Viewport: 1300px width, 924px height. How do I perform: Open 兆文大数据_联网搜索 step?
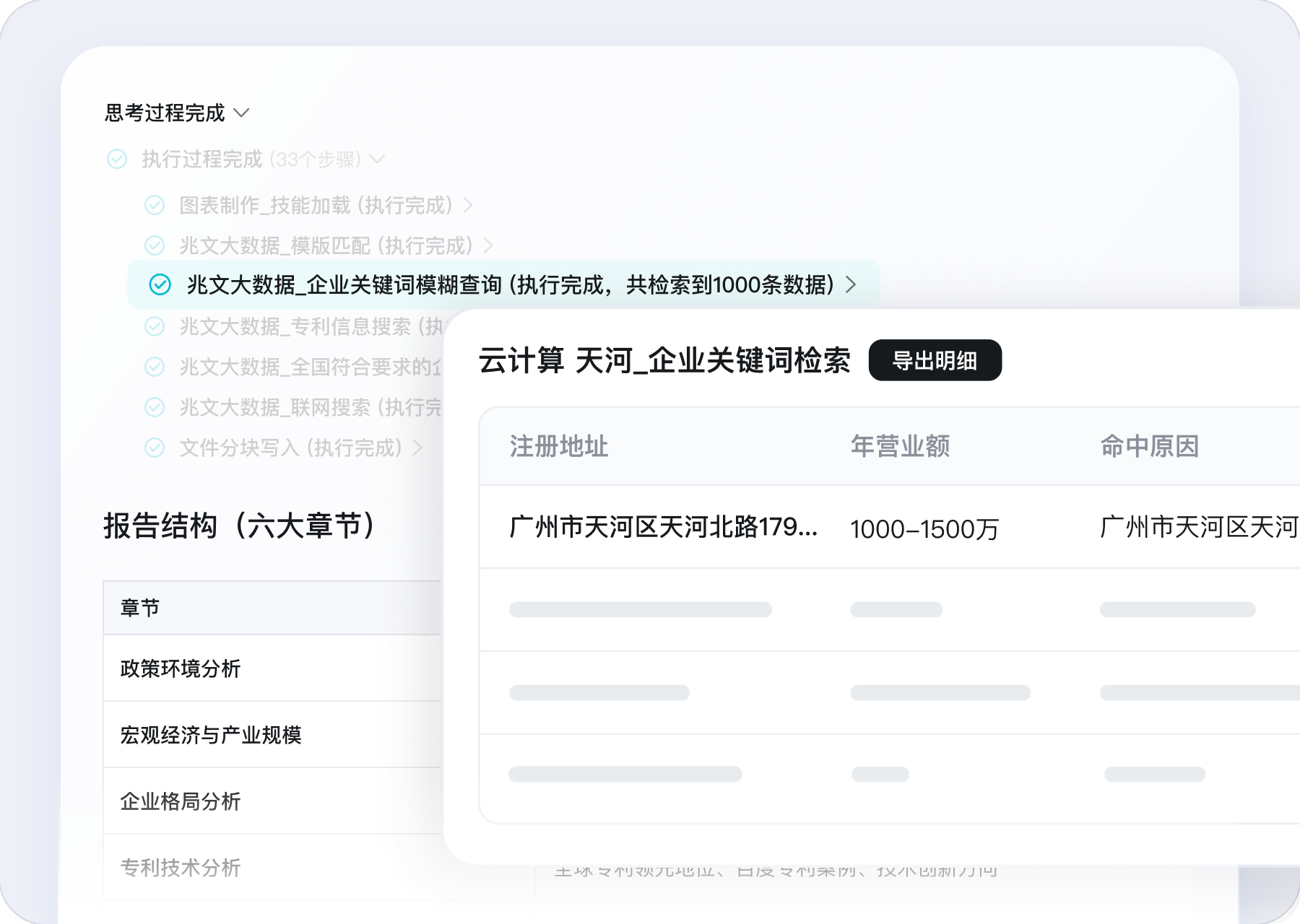311,408
